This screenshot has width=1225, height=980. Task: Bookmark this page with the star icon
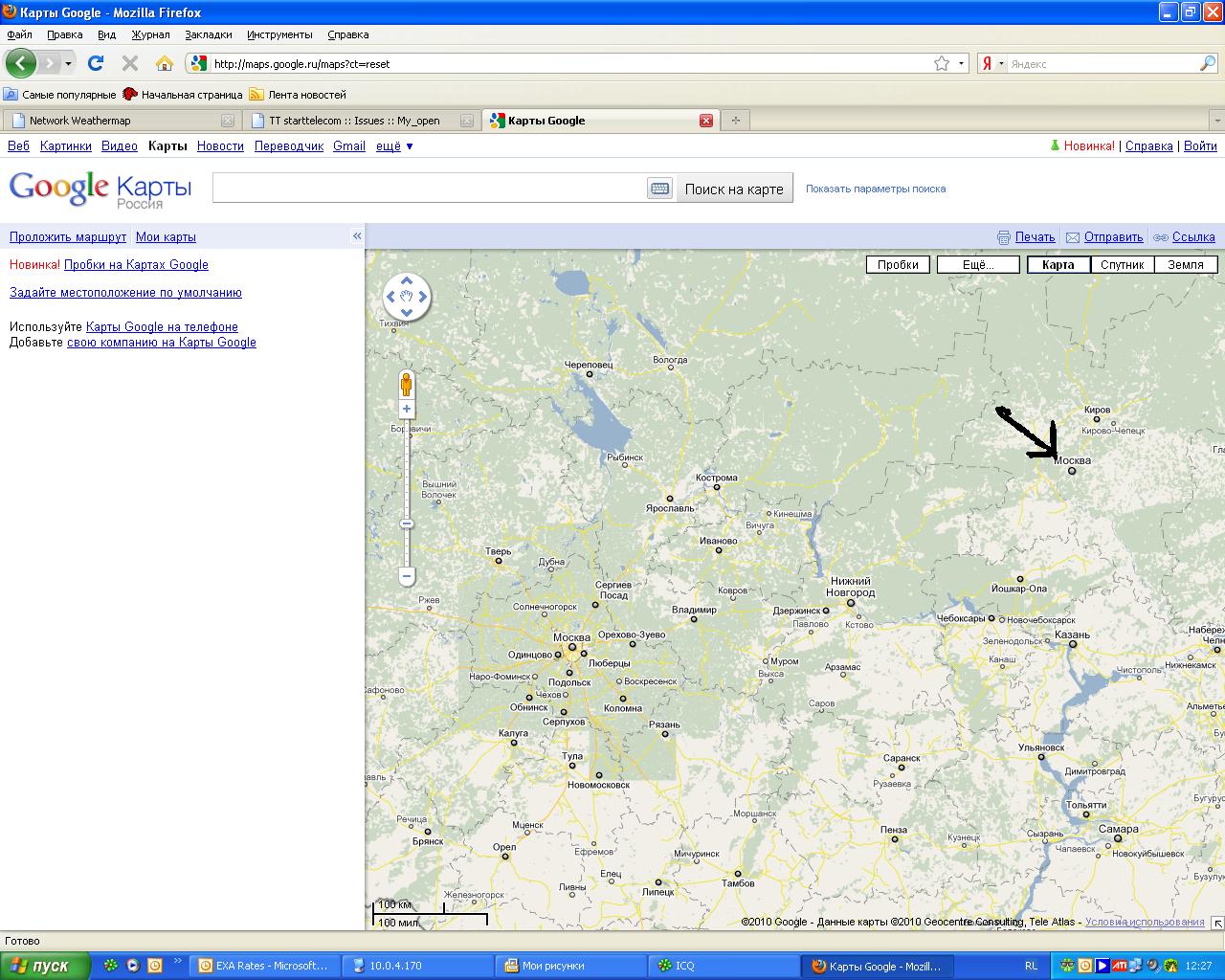pyautogui.click(x=942, y=63)
